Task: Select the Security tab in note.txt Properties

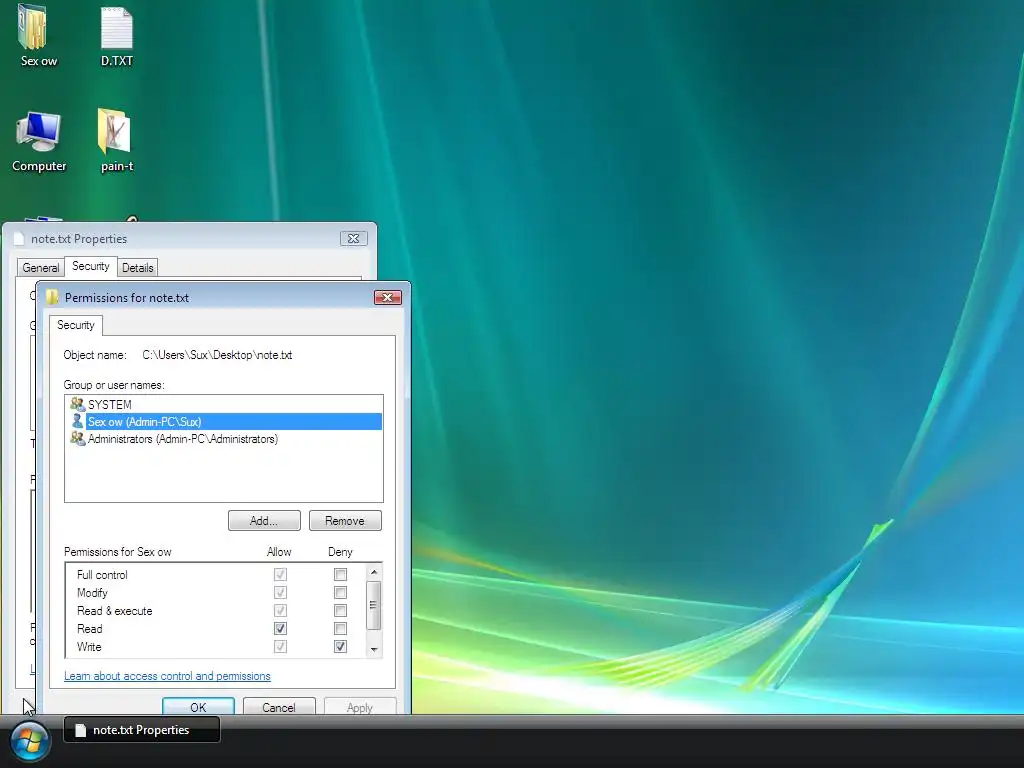Action: coord(91,266)
